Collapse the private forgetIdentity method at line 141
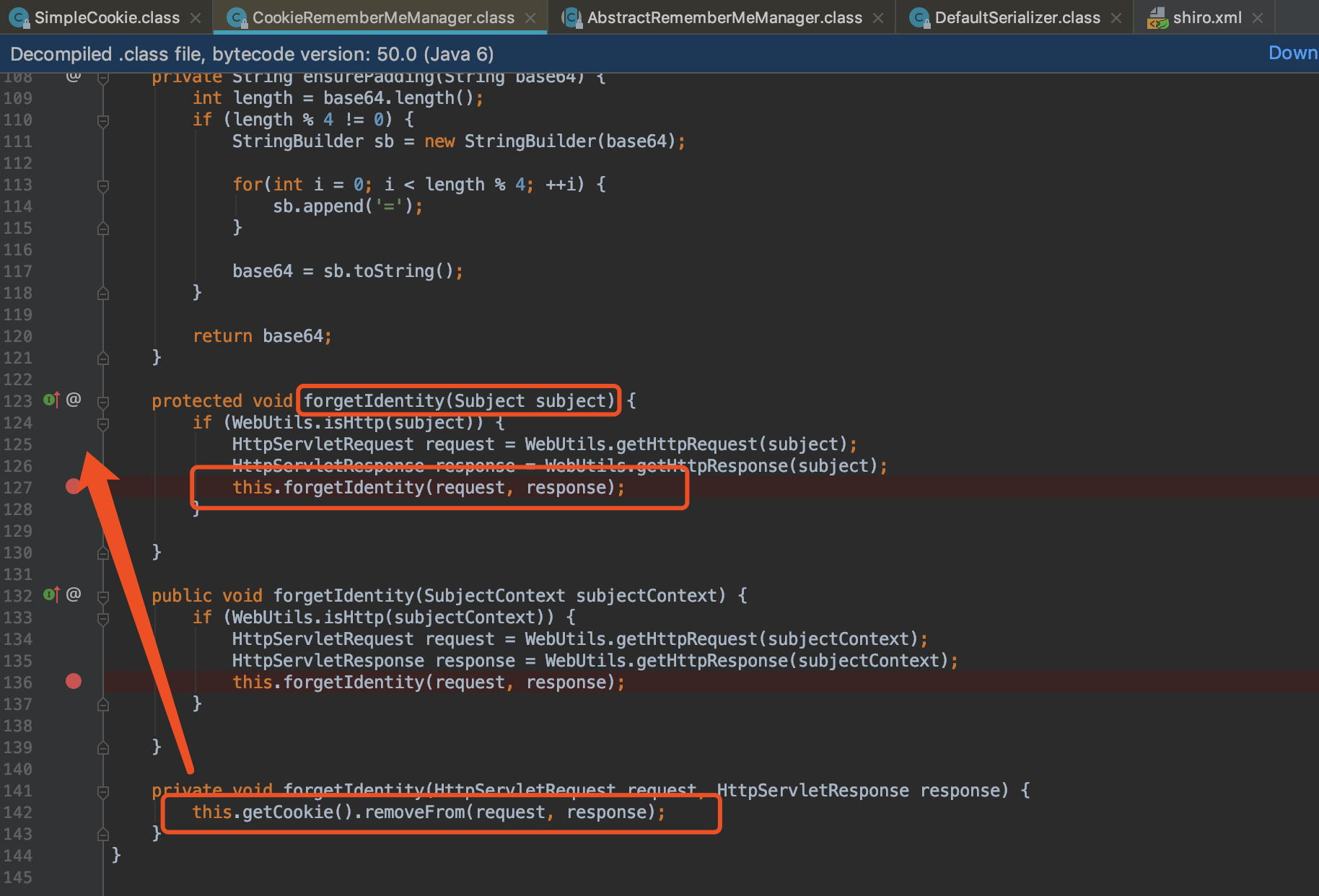Image resolution: width=1319 pixels, height=896 pixels. coord(103,791)
